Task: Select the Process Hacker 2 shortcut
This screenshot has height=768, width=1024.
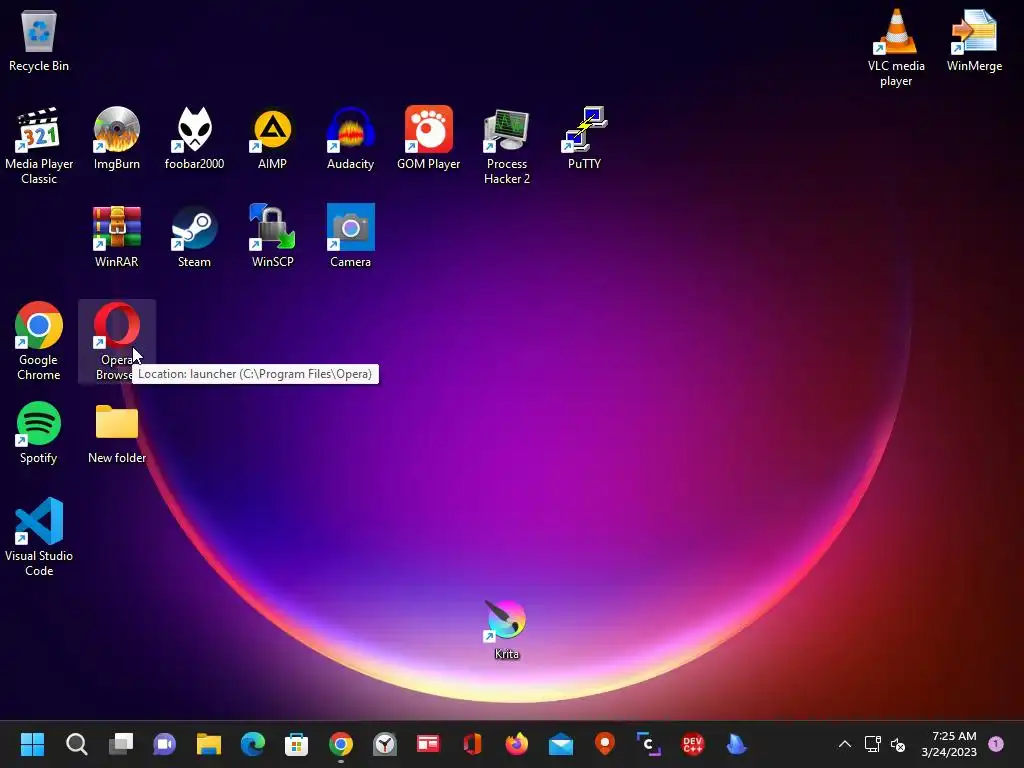Action: pyautogui.click(x=507, y=146)
